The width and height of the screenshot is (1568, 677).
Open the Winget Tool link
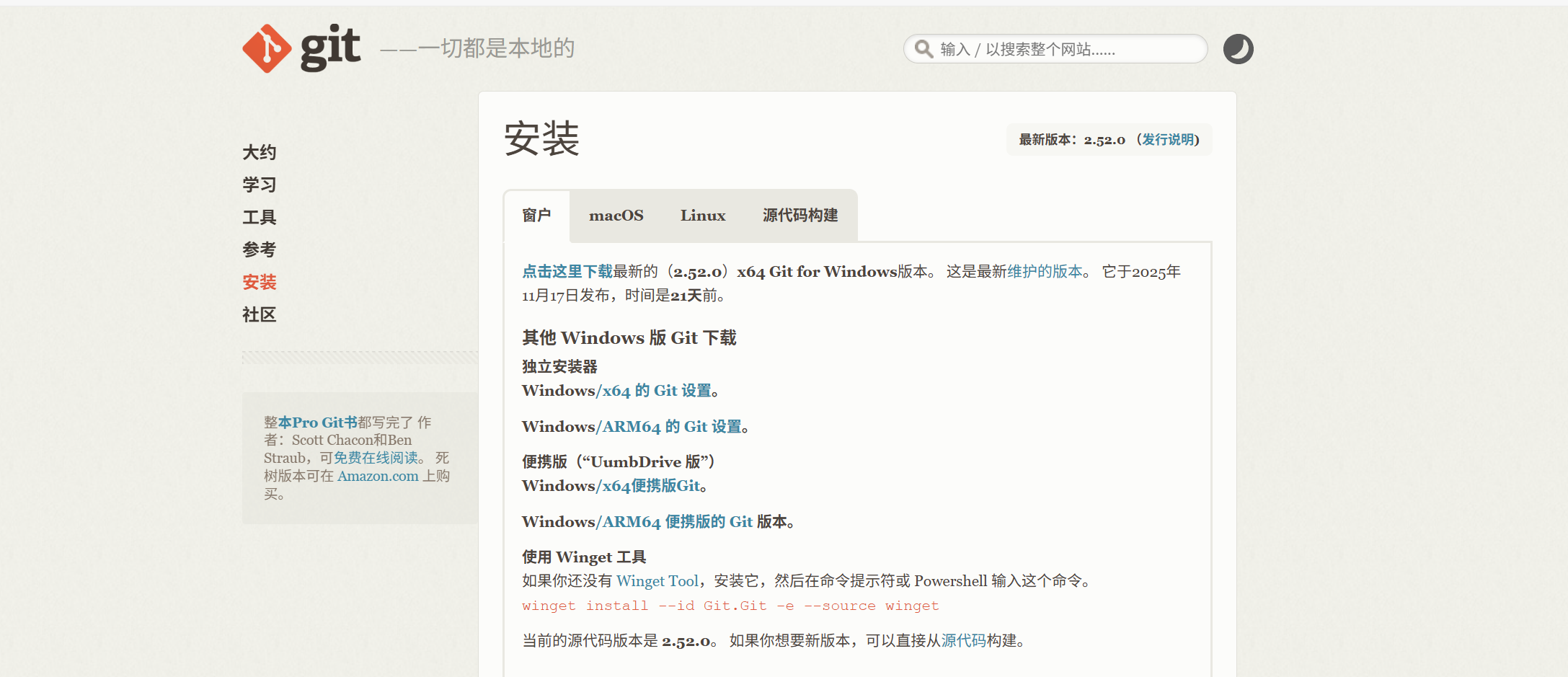[657, 581]
